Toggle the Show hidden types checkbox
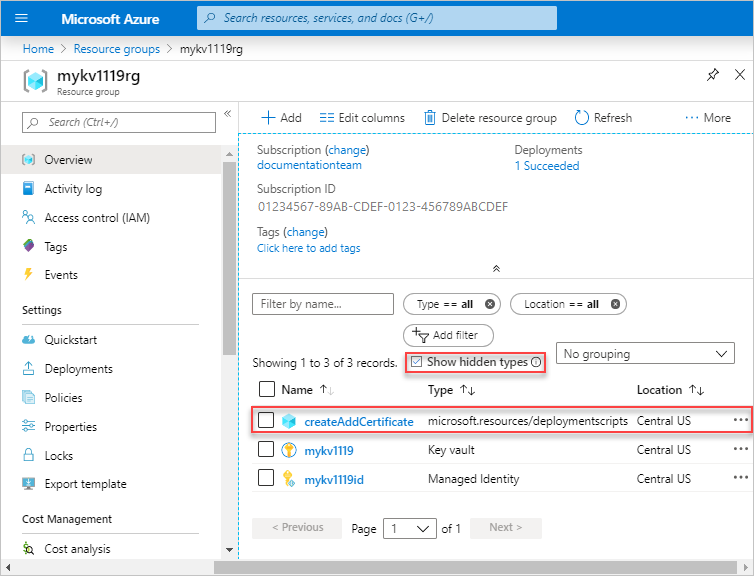754x576 pixels. tap(418, 362)
